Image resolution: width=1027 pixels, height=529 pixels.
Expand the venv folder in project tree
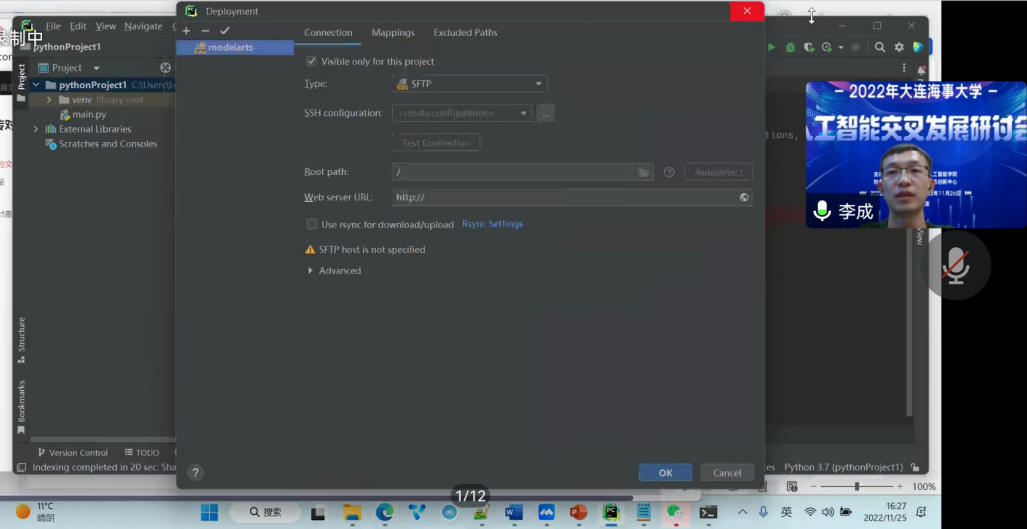point(48,100)
